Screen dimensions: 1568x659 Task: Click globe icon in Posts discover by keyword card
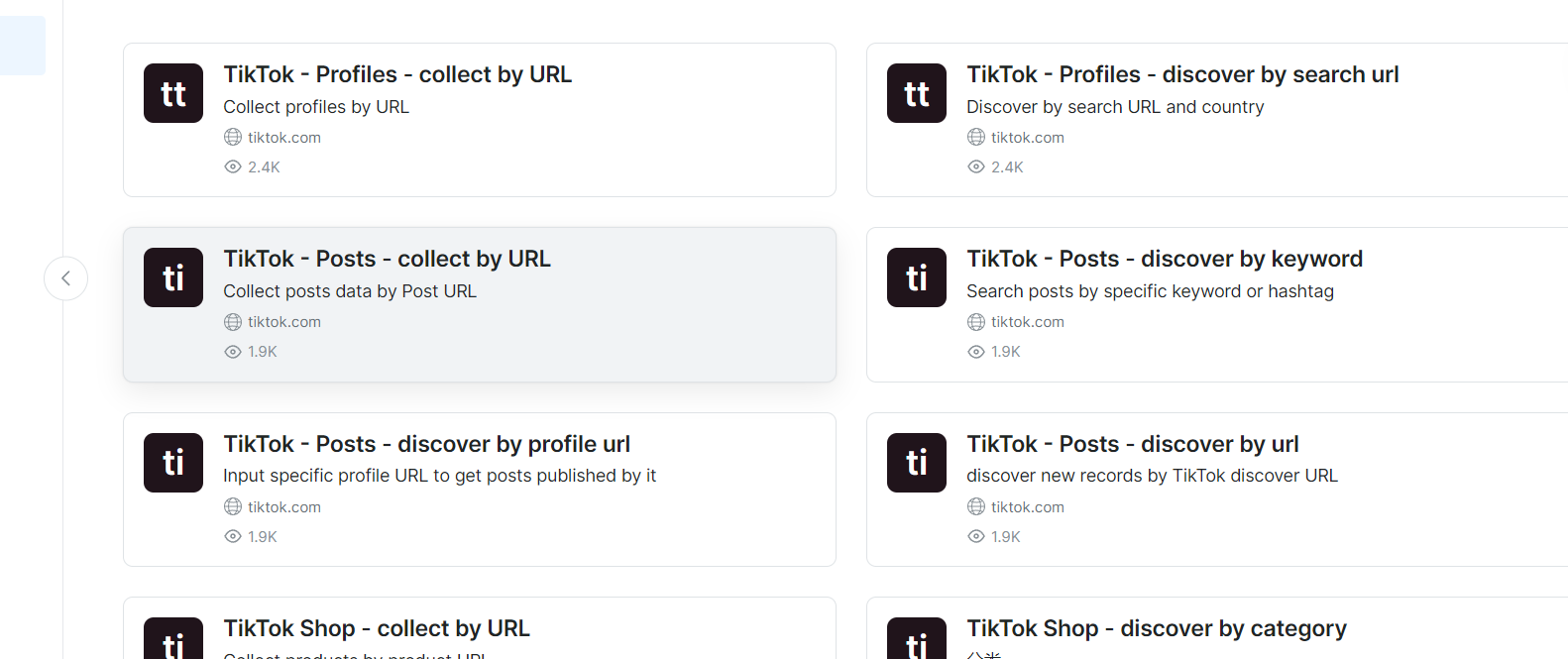tap(976, 322)
